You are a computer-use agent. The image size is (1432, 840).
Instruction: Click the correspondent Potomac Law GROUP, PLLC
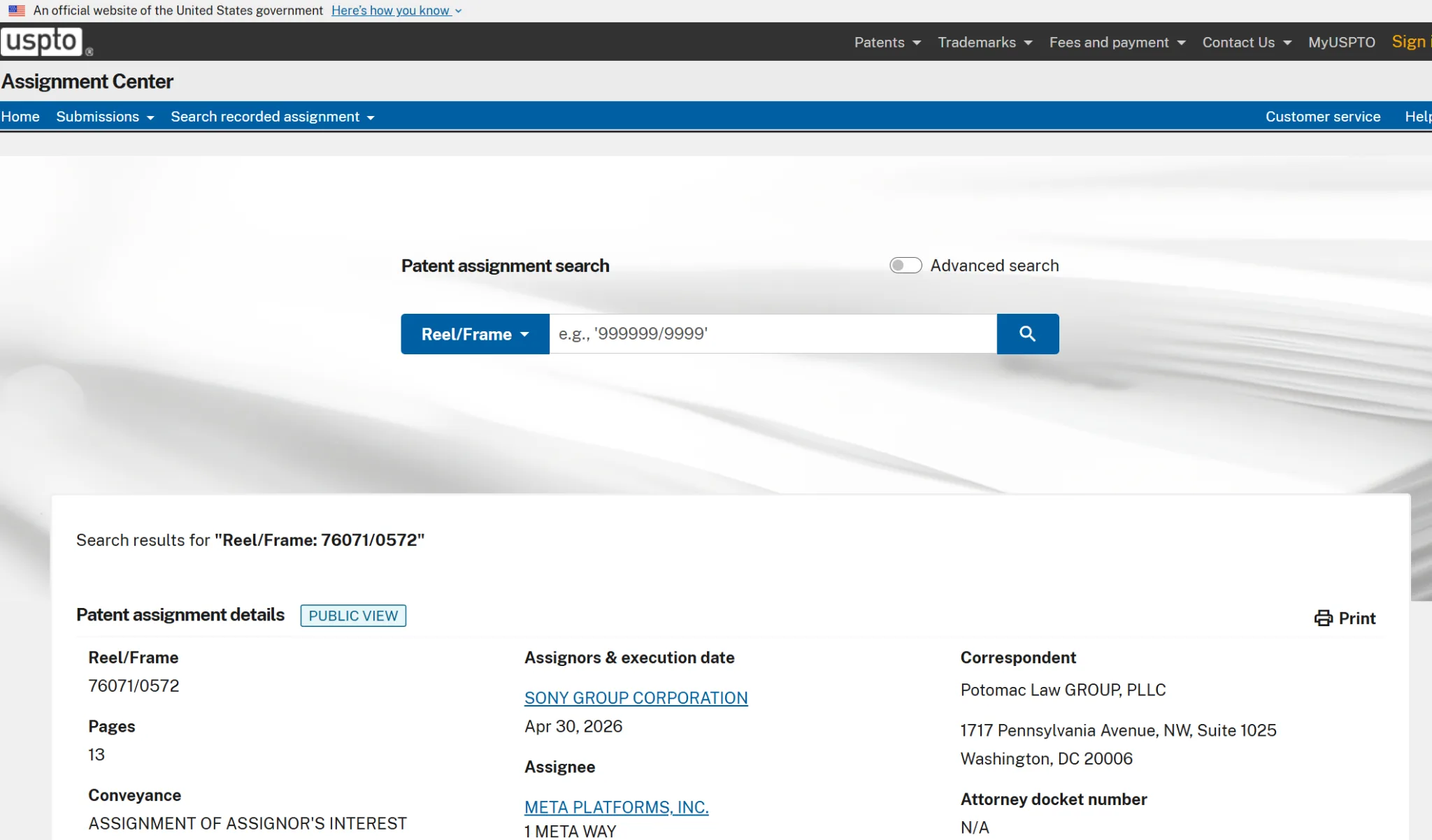coord(1063,690)
